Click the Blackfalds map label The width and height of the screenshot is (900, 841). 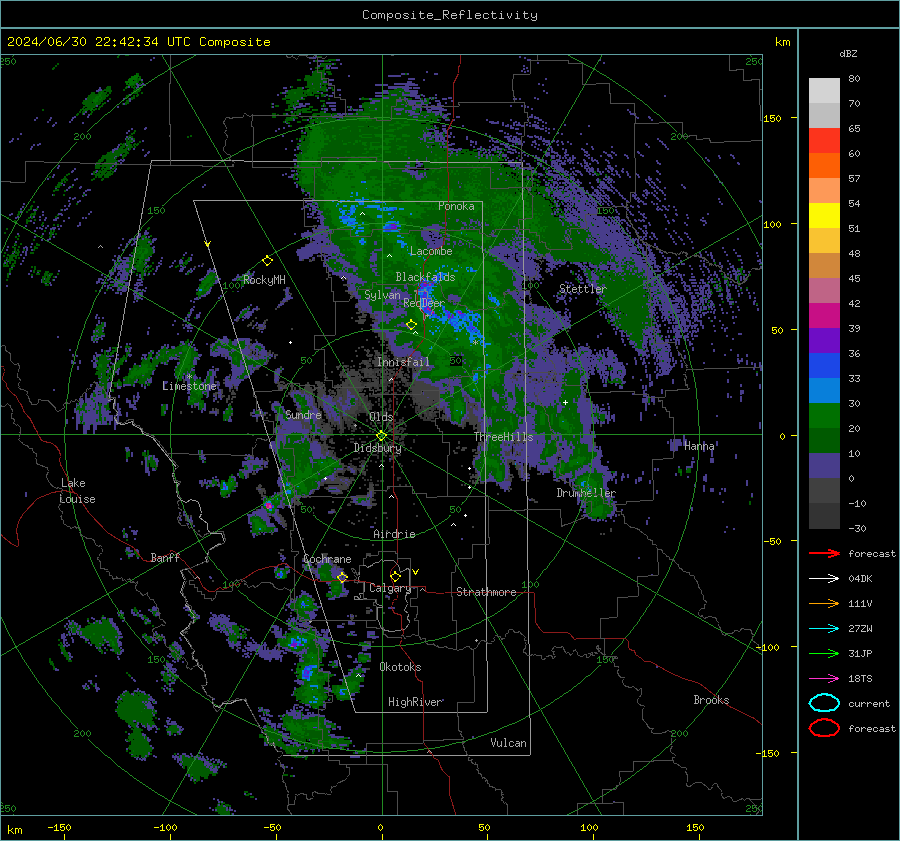point(425,277)
